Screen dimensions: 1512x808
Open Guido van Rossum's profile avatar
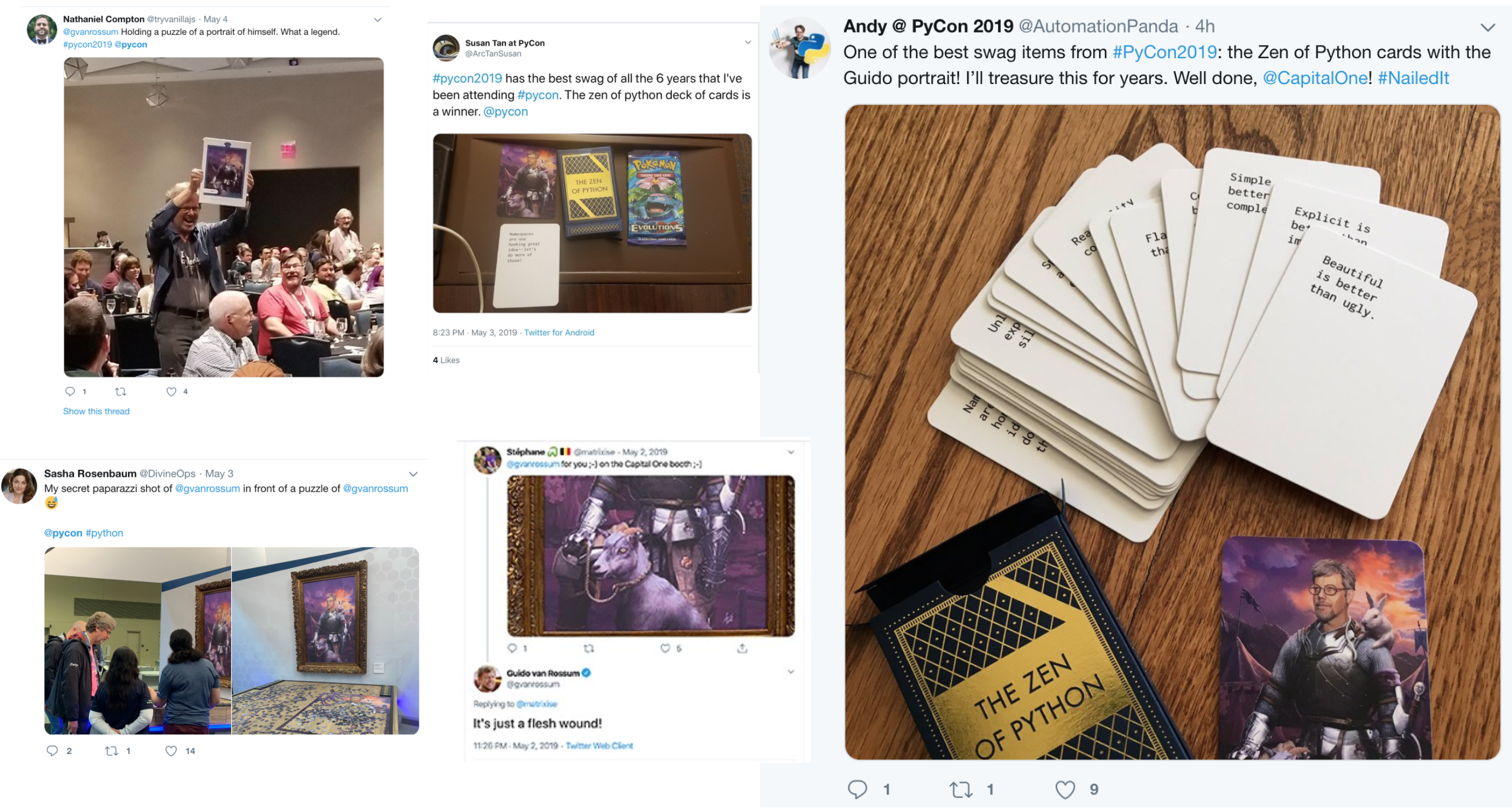coord(487,678)
